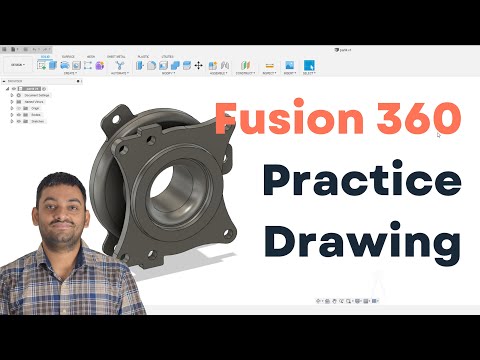Image resolution: width=480 pixels, height=360 pixels.
Task: Click the Orbit icon in navigation bar
Action: point(318,301)
